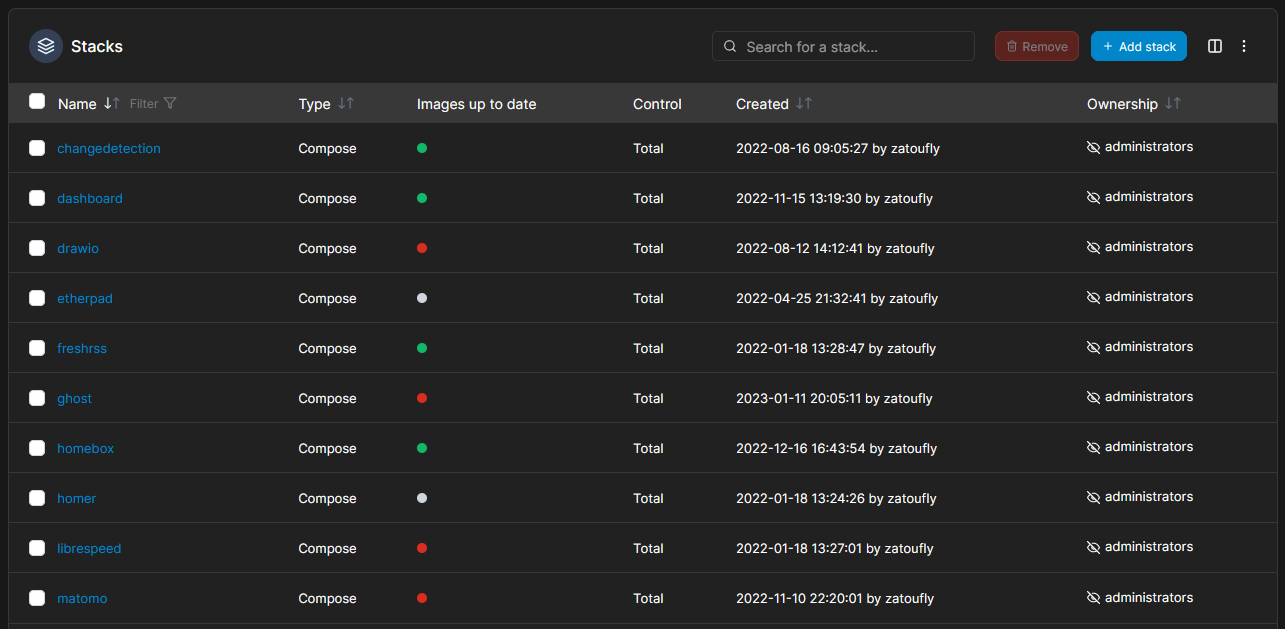Check the checkbox for the drawio stack
This screenshot has height=629, width=1285.
point(37,248)
